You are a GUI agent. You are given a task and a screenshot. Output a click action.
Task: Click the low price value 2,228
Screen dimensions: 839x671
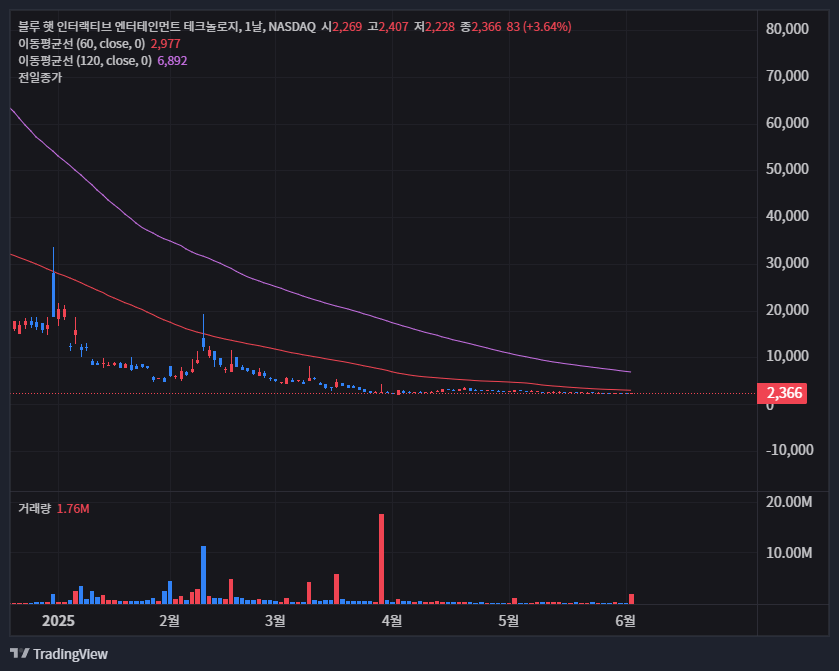440,26
